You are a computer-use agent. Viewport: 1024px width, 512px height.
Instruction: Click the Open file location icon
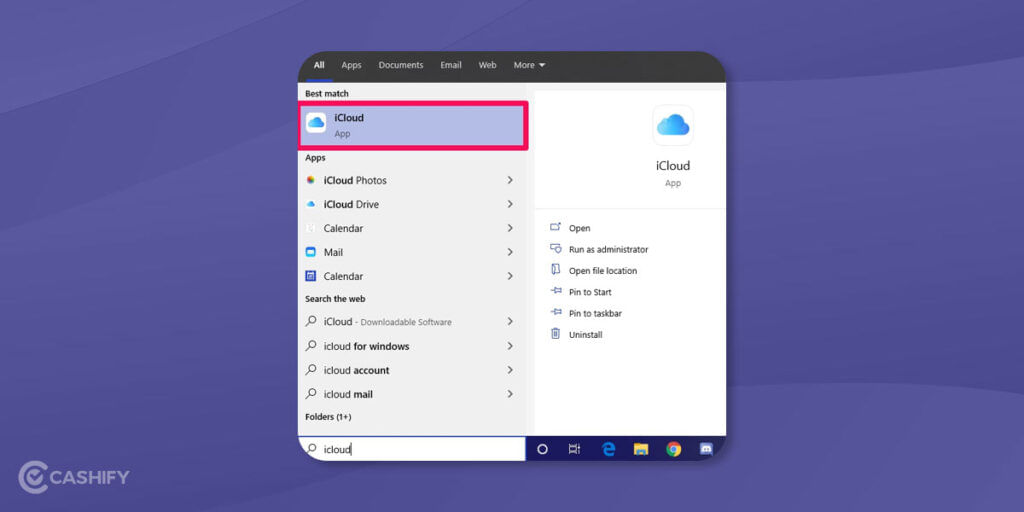click(x=556, y=270)
